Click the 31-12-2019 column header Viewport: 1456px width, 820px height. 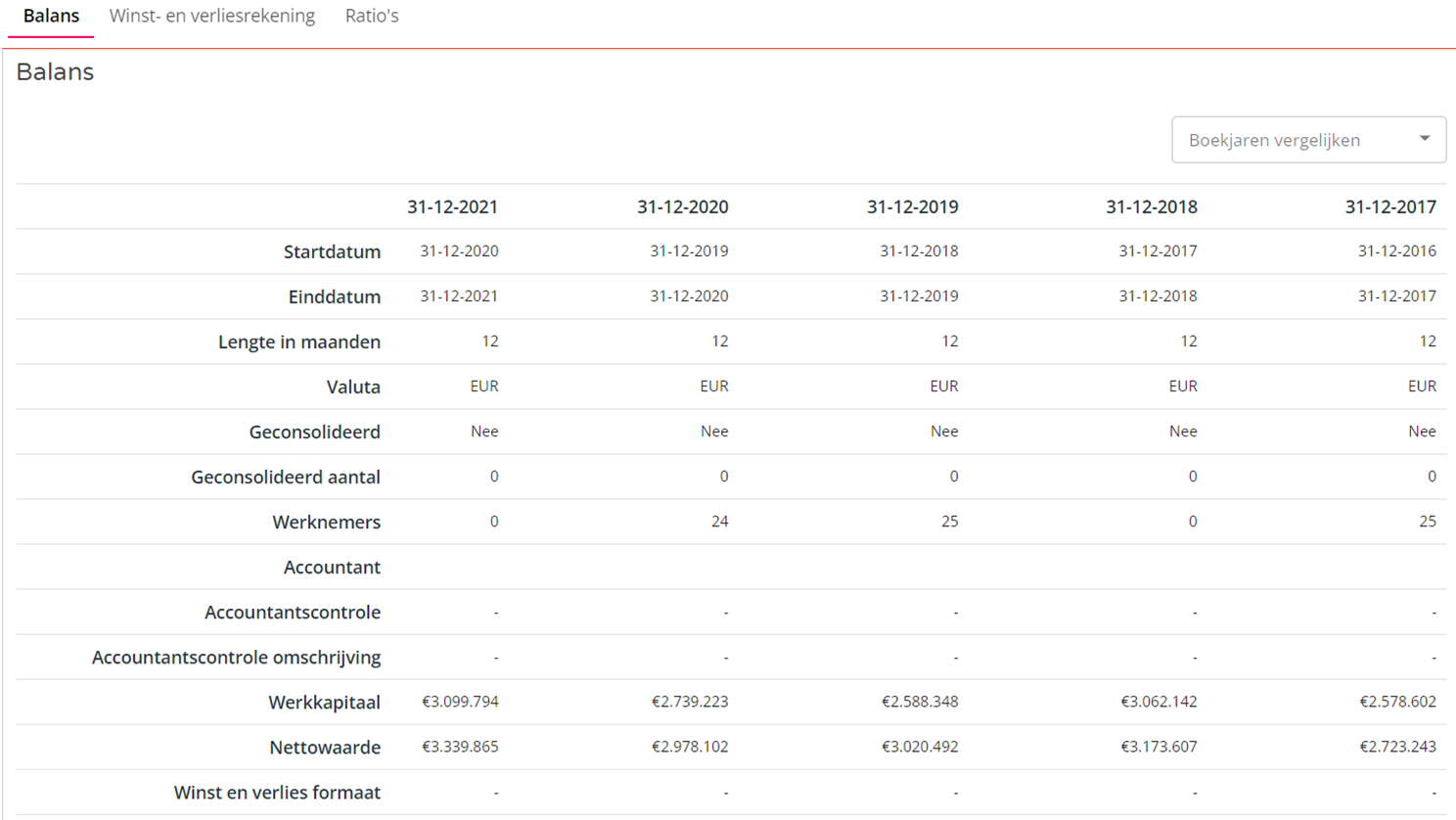pyautogui.click(x=912, y=206)
